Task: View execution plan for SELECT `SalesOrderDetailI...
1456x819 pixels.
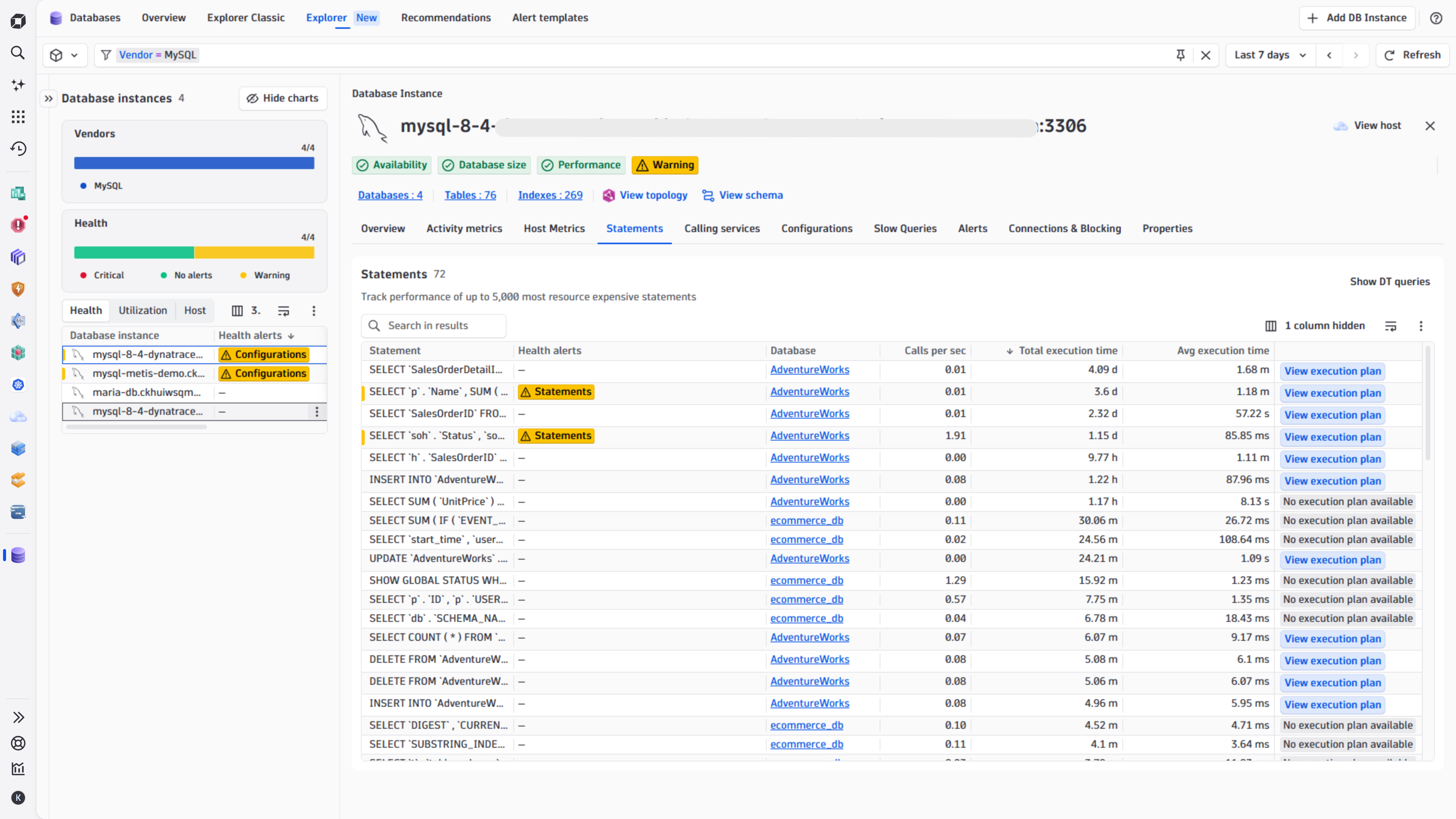Action: (1332, 371)
